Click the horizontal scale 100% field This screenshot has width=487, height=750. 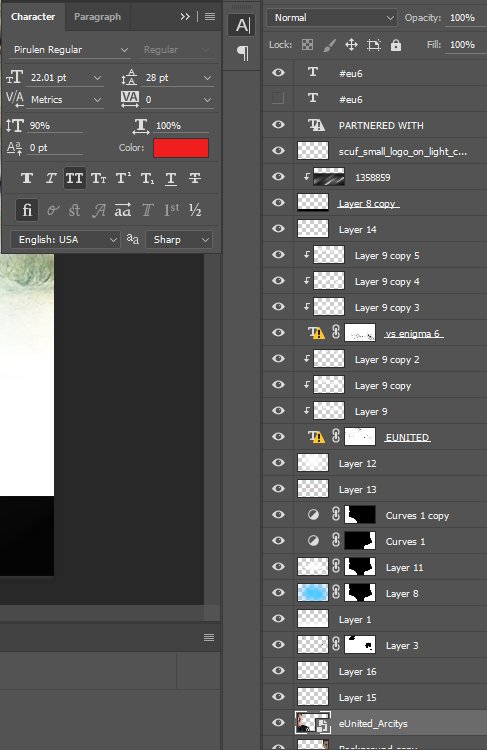(x=181, y=126)
